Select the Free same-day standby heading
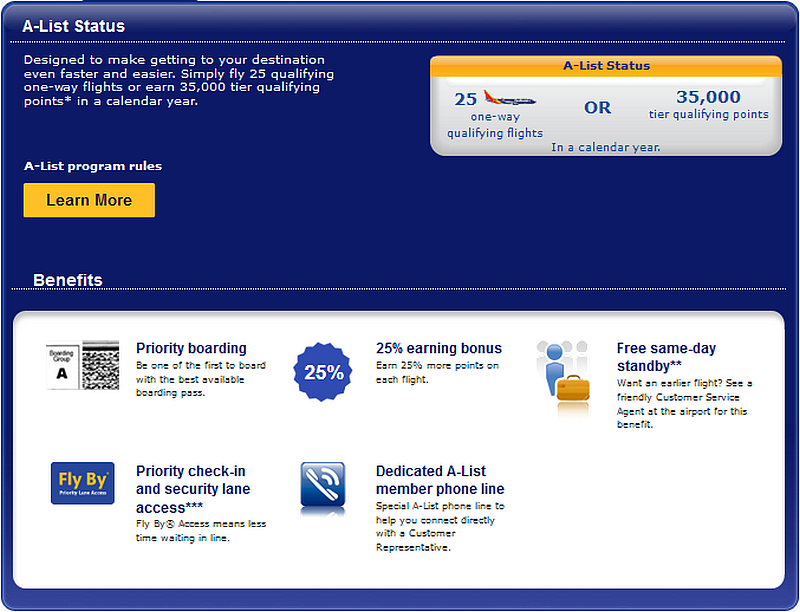This screenshot has width=800, height=612. pyautogui.click(x=666, y=357)
